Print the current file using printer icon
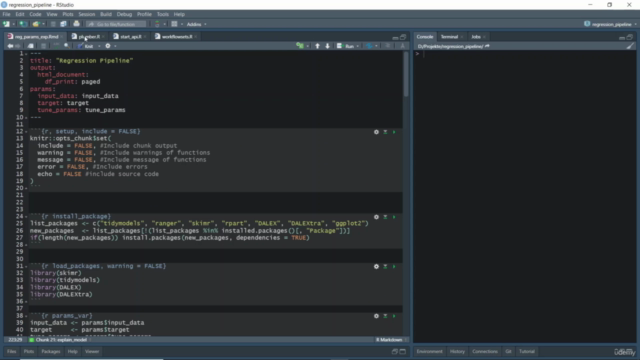The height and width of the screenshot is (360, 640). 76,24
